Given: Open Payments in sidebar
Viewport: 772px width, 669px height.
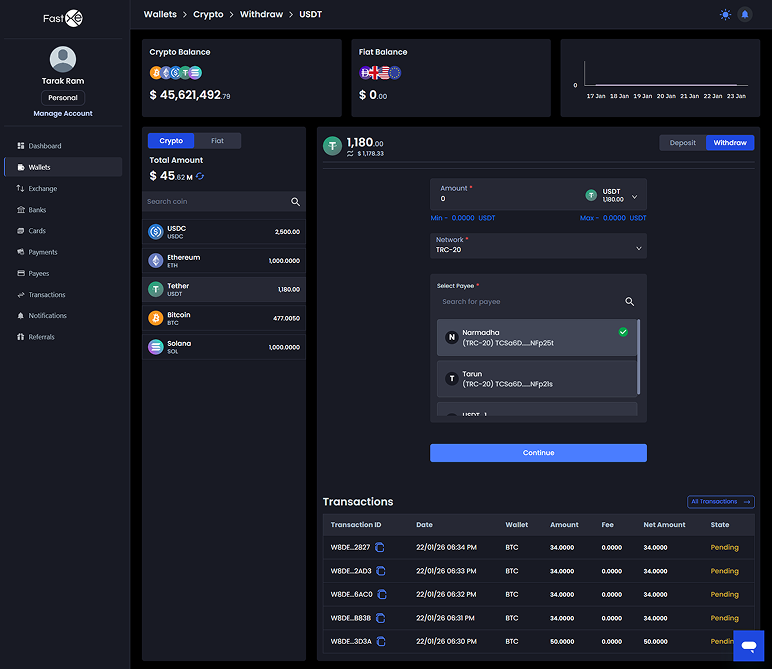Looking at the screenshot, I should point(63,252).
